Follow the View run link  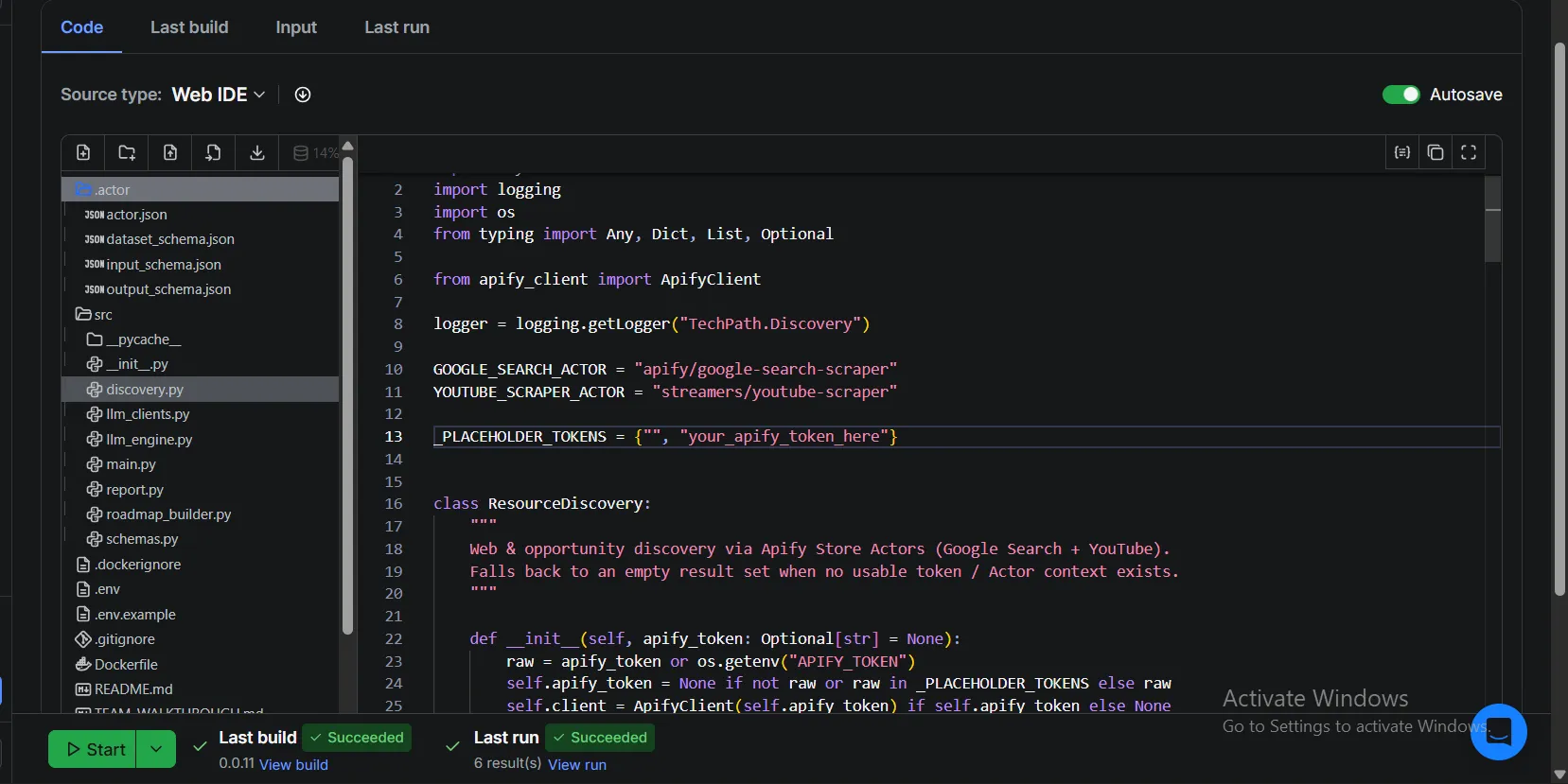click(x=577, y=764)
